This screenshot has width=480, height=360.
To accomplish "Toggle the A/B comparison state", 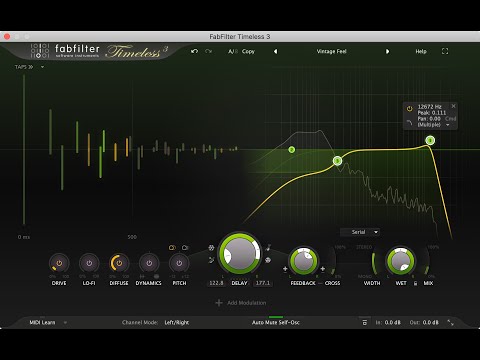I will (233, 51).
